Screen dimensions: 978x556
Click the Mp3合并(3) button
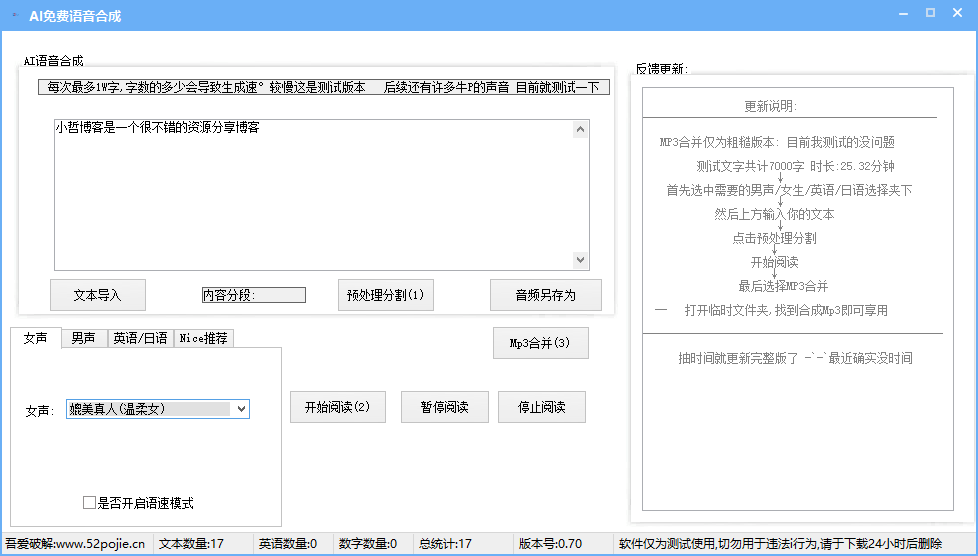point(541,343)
